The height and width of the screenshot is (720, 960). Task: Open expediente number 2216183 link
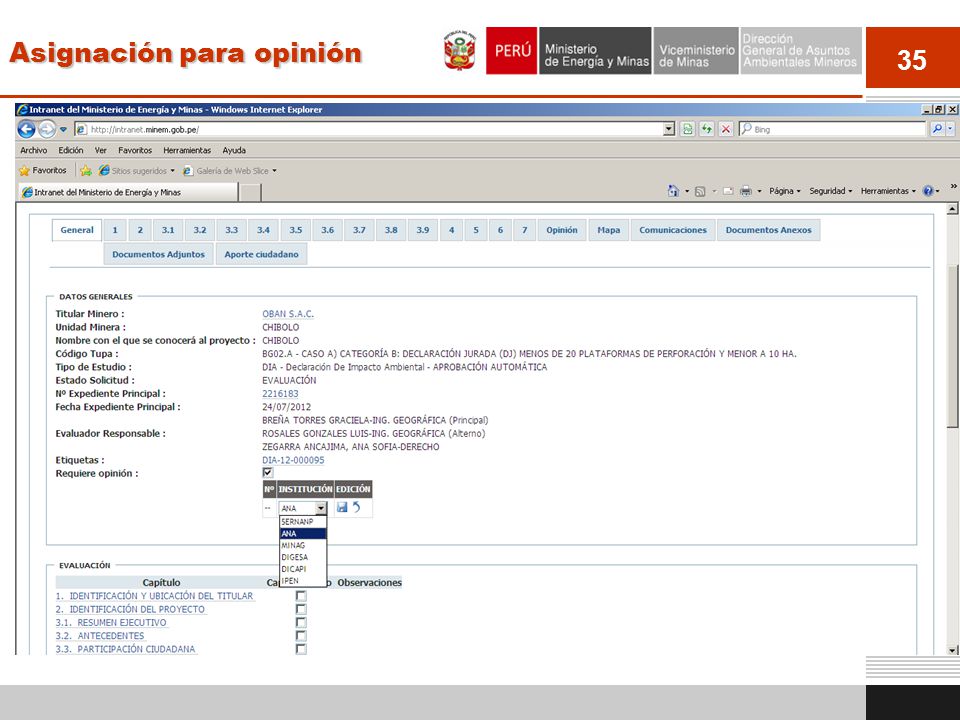point(280,394)
